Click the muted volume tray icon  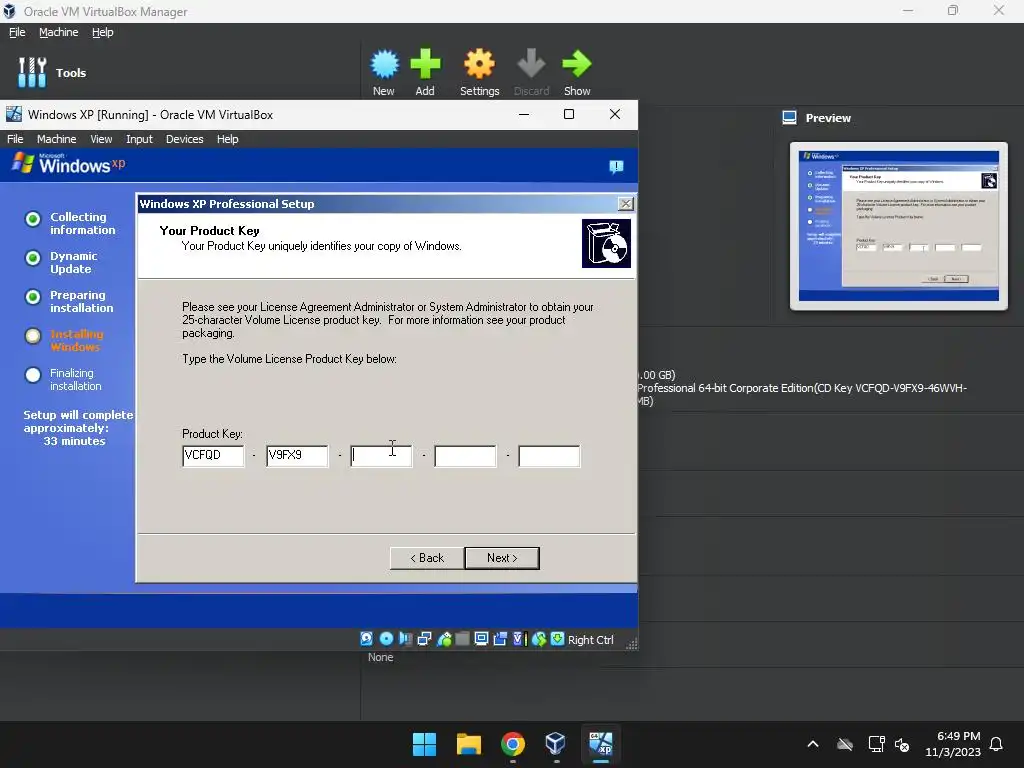(x=902, y=744)
